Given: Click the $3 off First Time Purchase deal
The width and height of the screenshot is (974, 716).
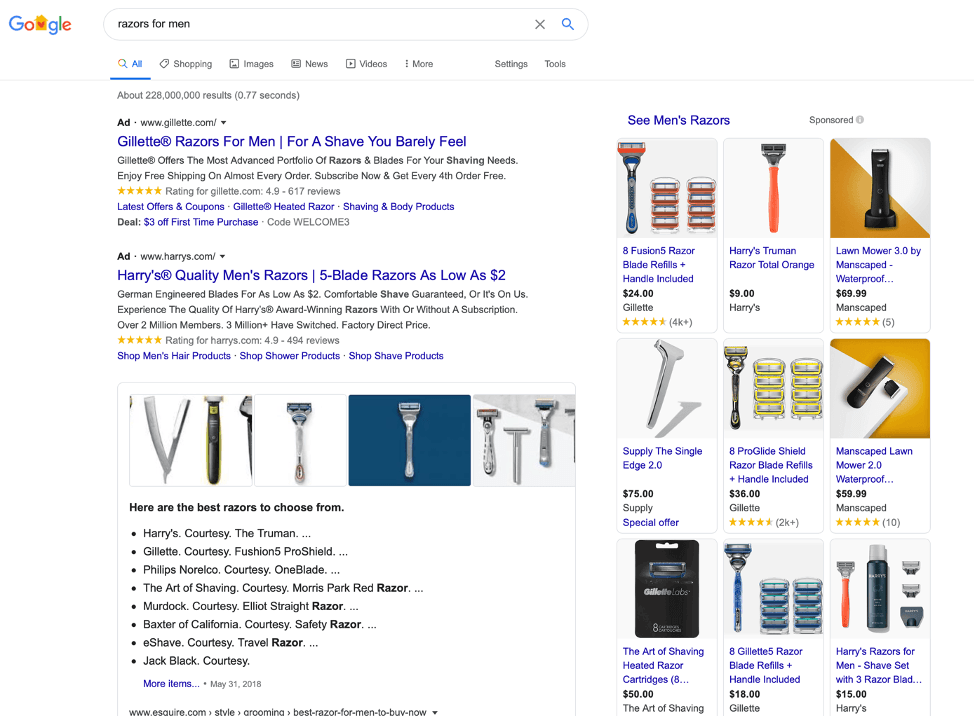Looking at the screenshot, I should coord(201,222).
